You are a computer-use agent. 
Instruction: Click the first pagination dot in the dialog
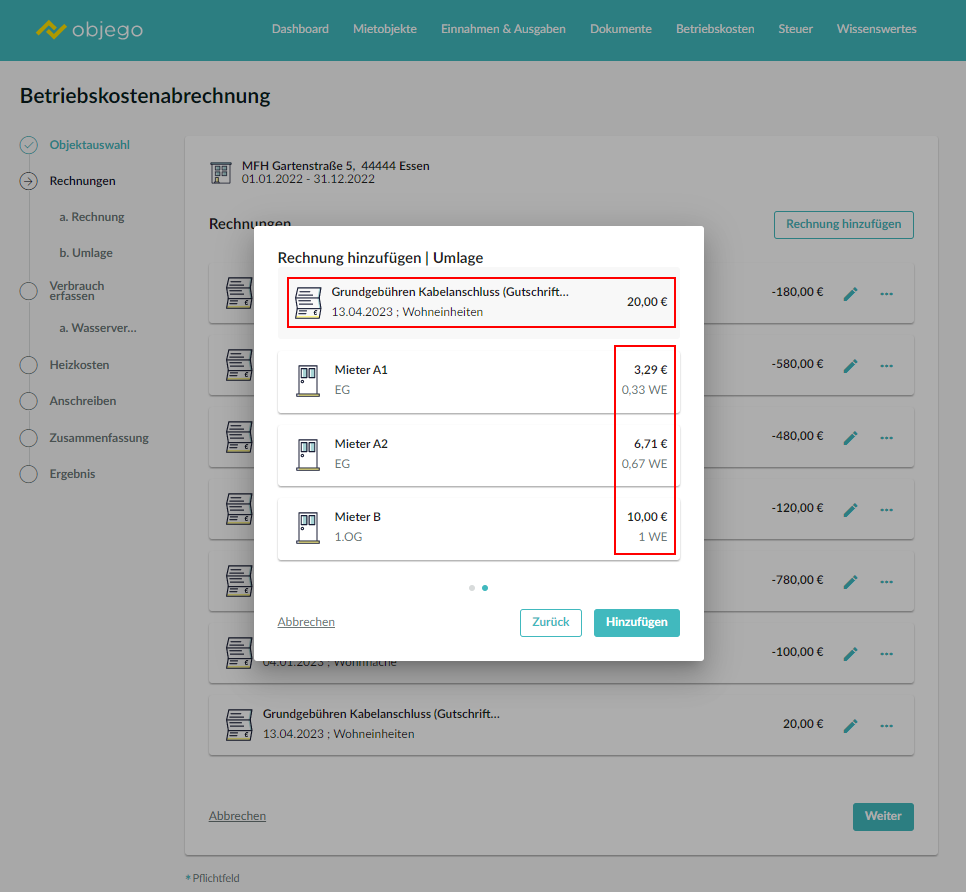(x=472, y=588)
